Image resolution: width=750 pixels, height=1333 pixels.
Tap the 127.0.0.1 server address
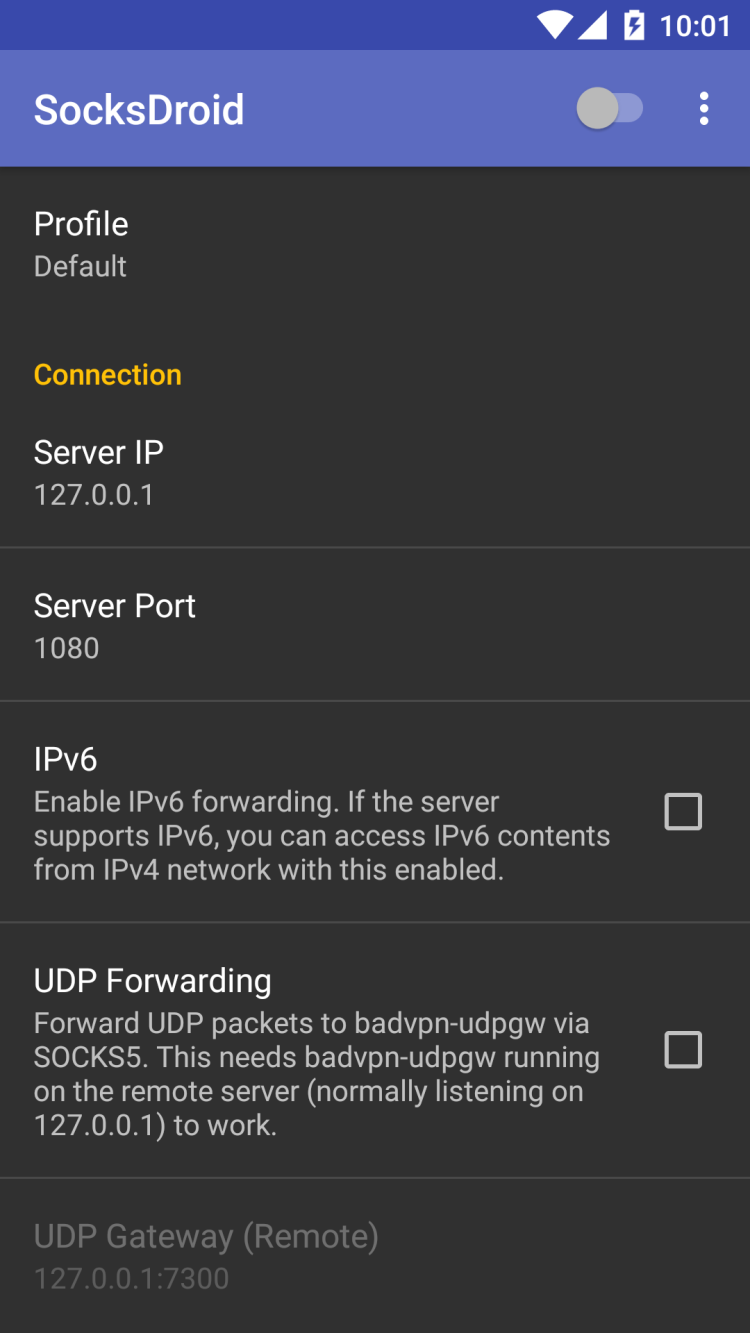coord(94,495)
